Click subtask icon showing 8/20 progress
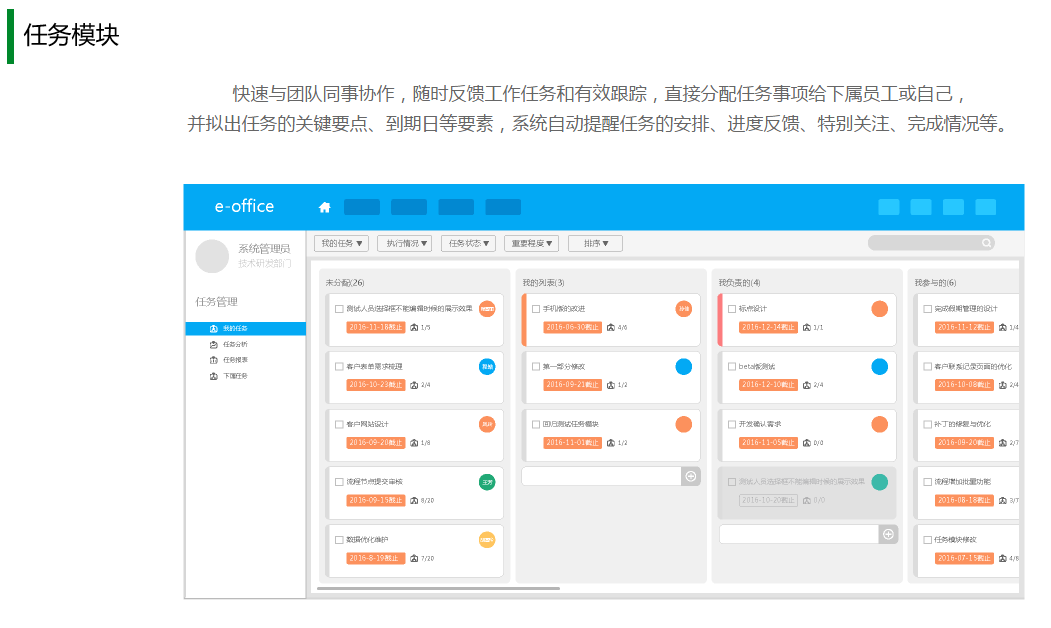The image size is (1051, 628). tap(414, 501)
